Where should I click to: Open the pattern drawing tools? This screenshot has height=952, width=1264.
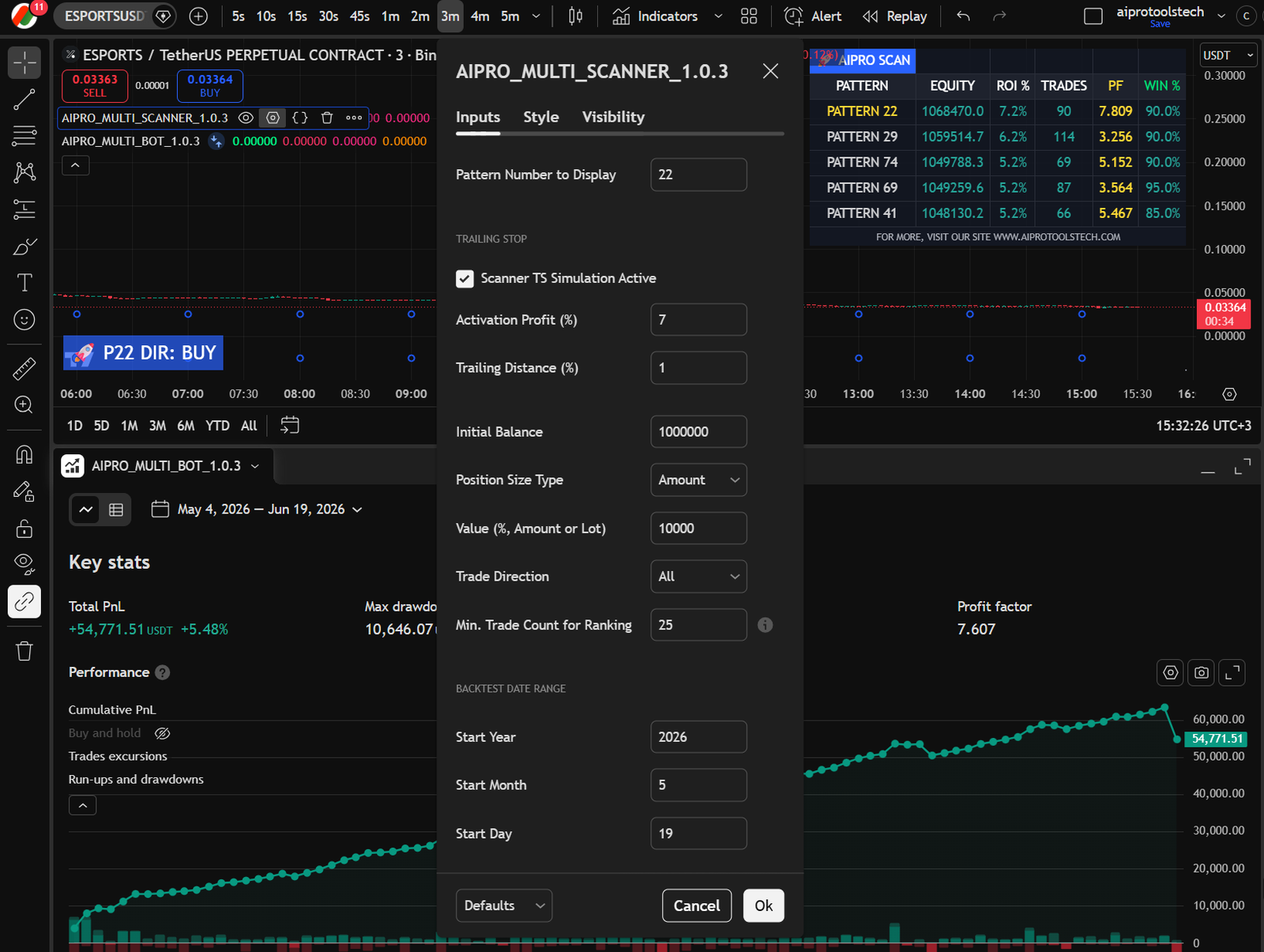[24, 172]
